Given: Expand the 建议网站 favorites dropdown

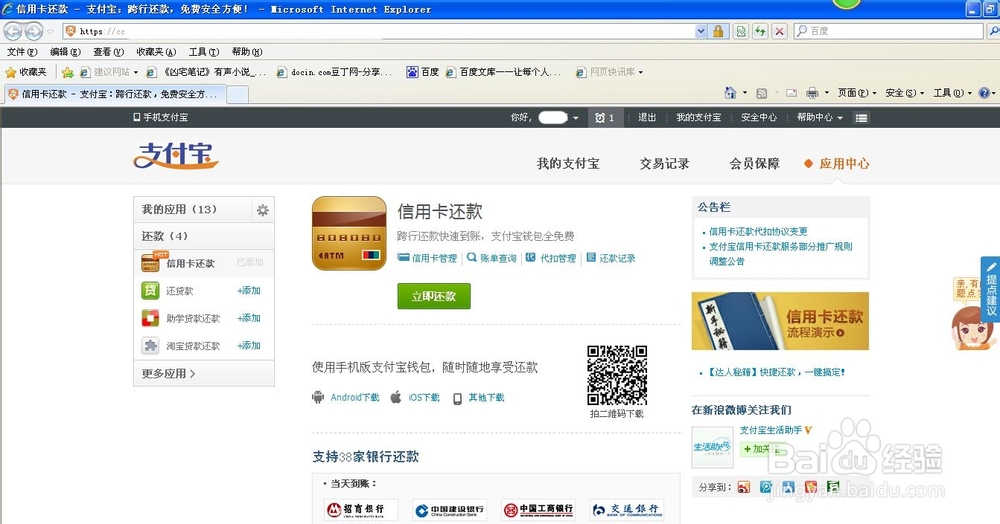Looking at the screenshot, I should pyautogui.click(x=135, y=72).
